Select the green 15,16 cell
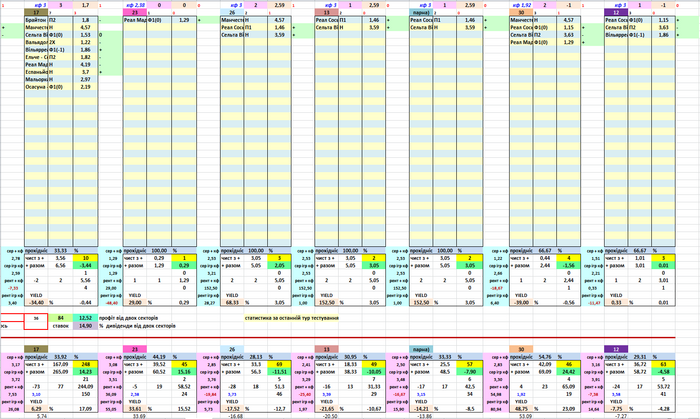This screenshot has height=419, width=700. coord(184,372)
